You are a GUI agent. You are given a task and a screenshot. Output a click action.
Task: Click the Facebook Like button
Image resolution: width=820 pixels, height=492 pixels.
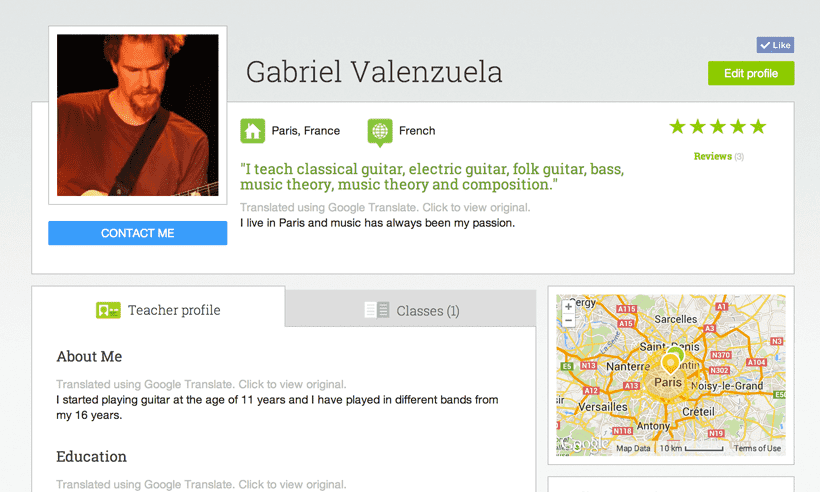coord(775,45)
